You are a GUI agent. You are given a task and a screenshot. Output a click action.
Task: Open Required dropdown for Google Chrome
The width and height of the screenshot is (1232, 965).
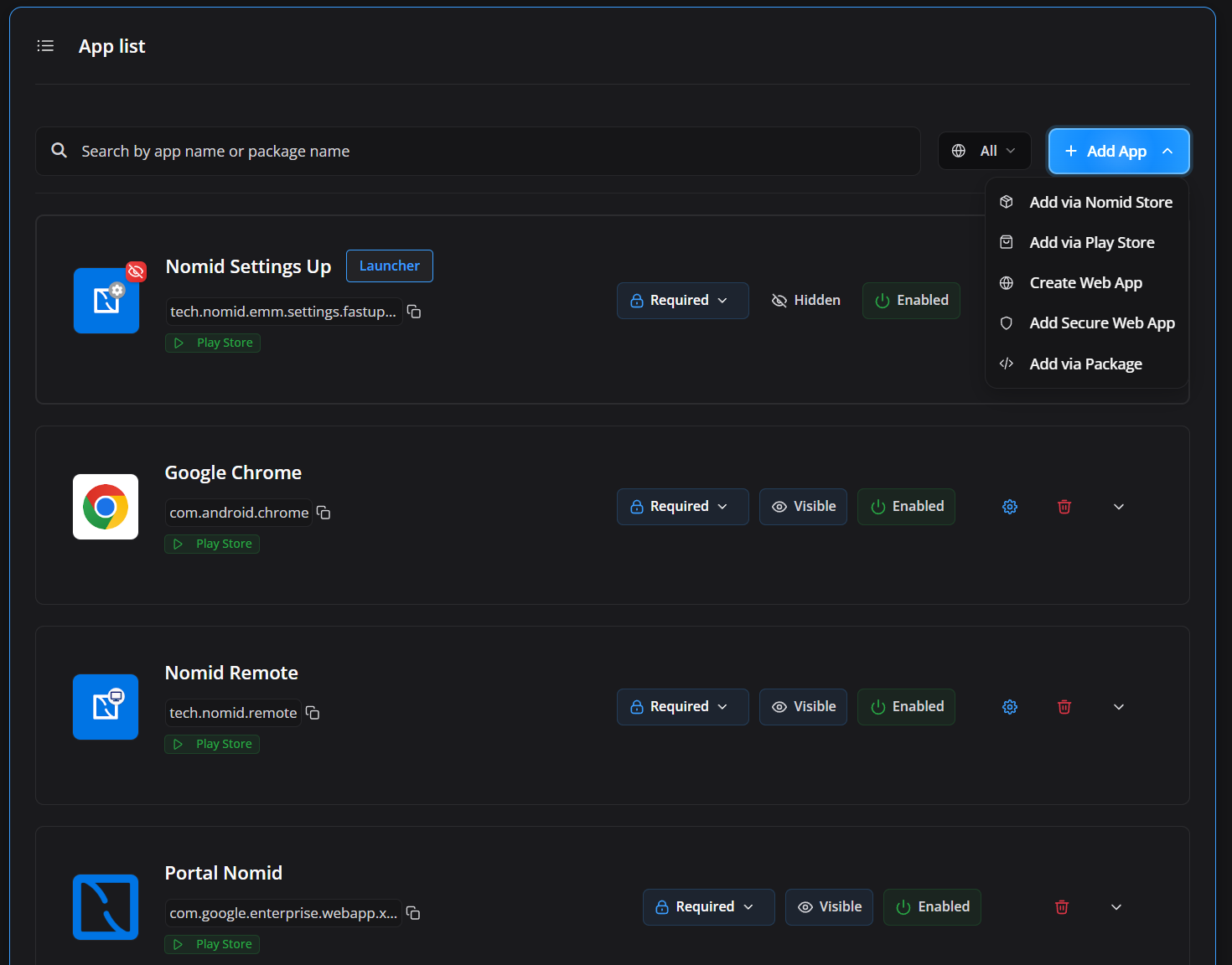click(x=683, y=507)
